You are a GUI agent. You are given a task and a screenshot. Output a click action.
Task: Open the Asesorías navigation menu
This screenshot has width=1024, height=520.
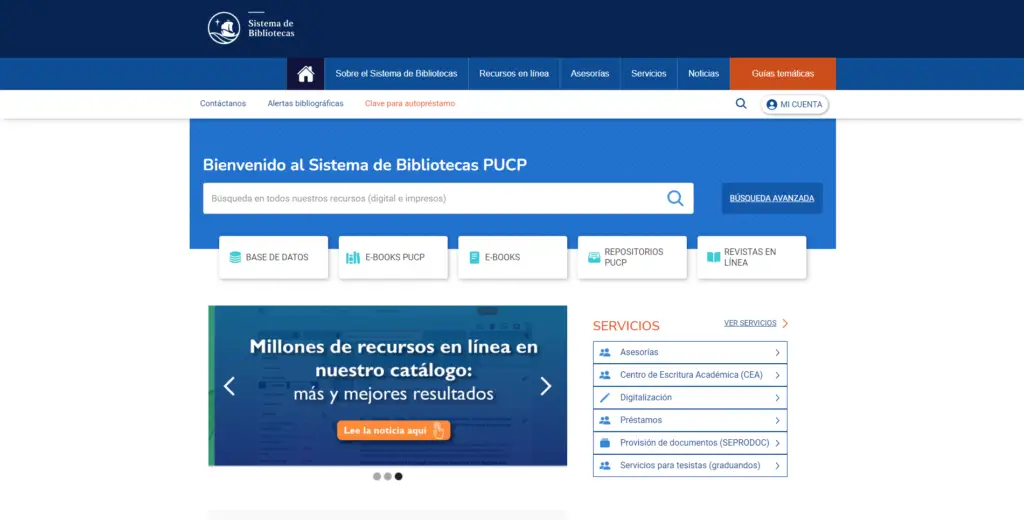[x=590, y=74]
